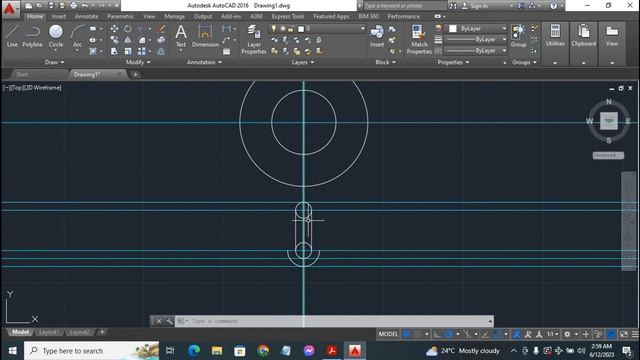
Task: Toggle object snap tracking in status bar
Action: (x=486, y=334)
